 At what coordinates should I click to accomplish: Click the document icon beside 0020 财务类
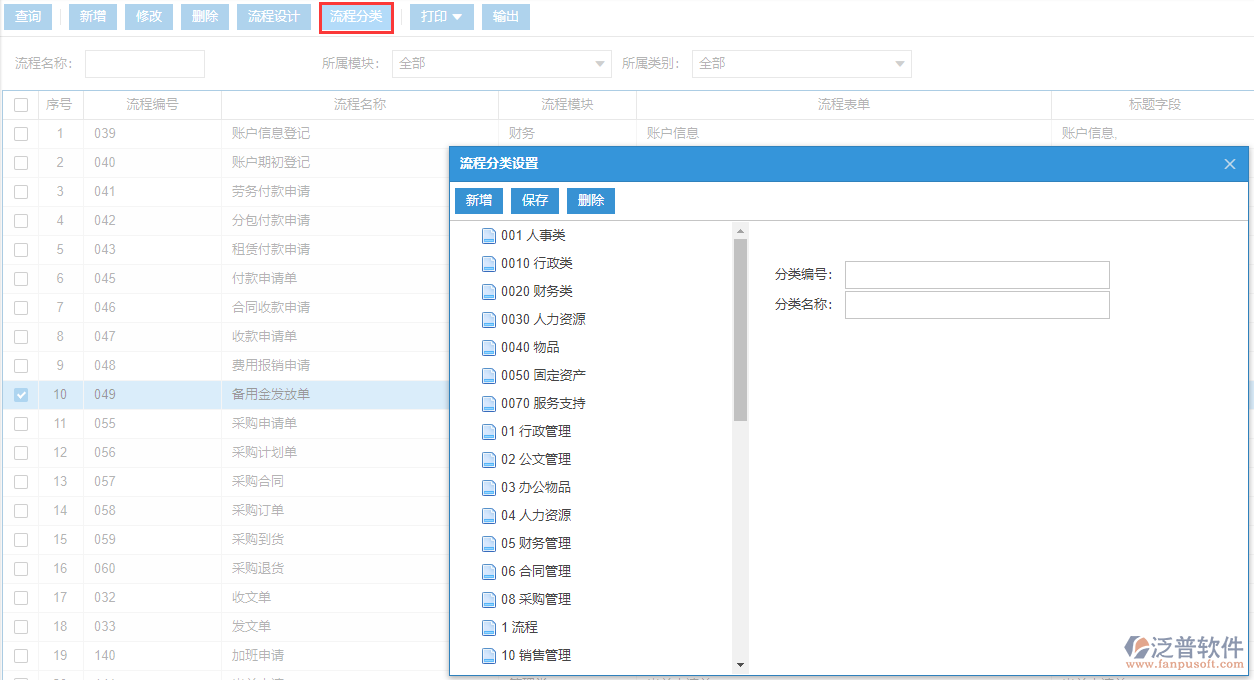tap(489, 292)
